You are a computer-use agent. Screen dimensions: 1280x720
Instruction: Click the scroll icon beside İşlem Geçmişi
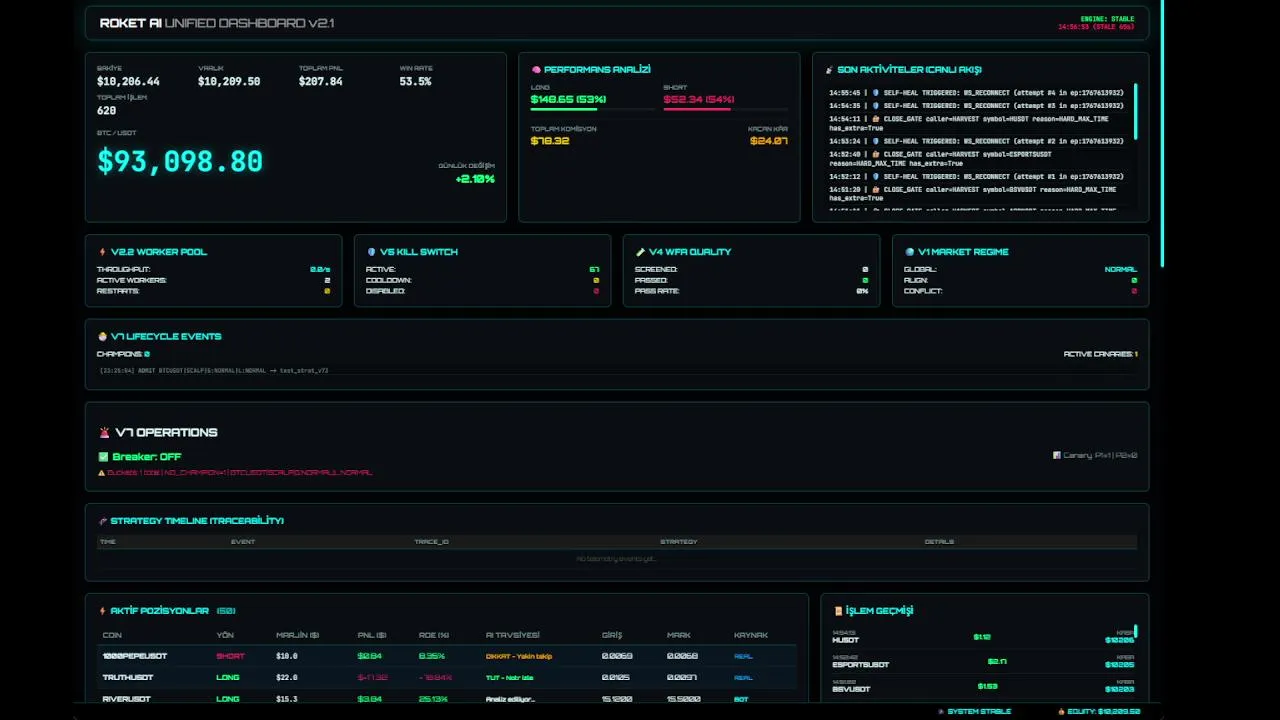[838, 611]
